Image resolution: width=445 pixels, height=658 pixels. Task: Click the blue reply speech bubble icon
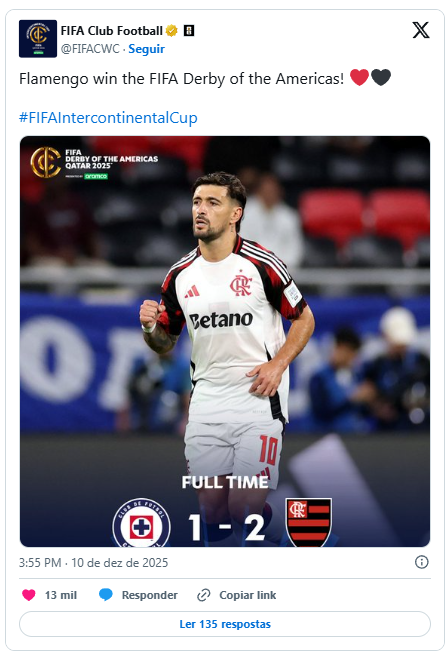tap(106, 595)
